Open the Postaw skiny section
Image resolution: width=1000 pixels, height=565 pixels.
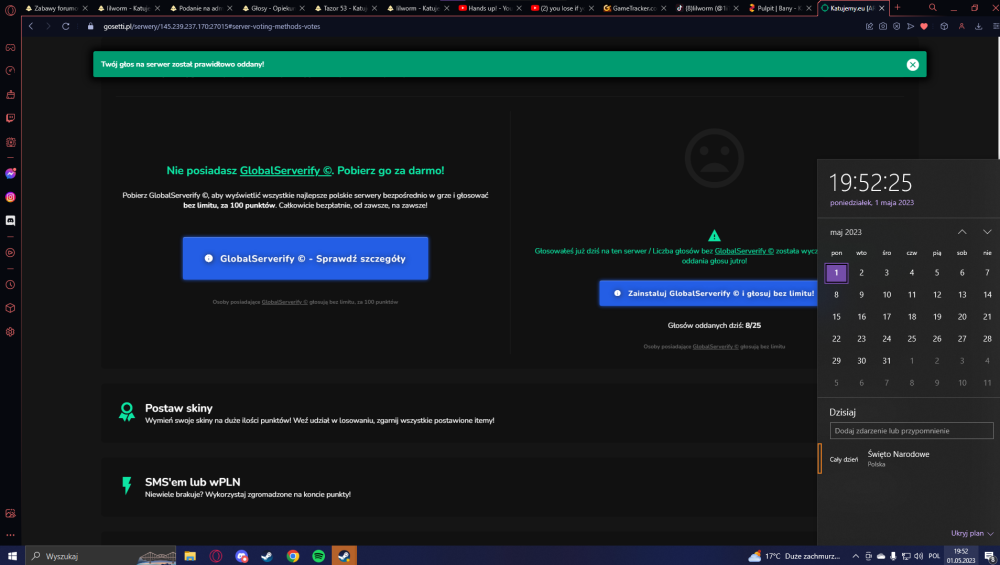click(460, 413)
